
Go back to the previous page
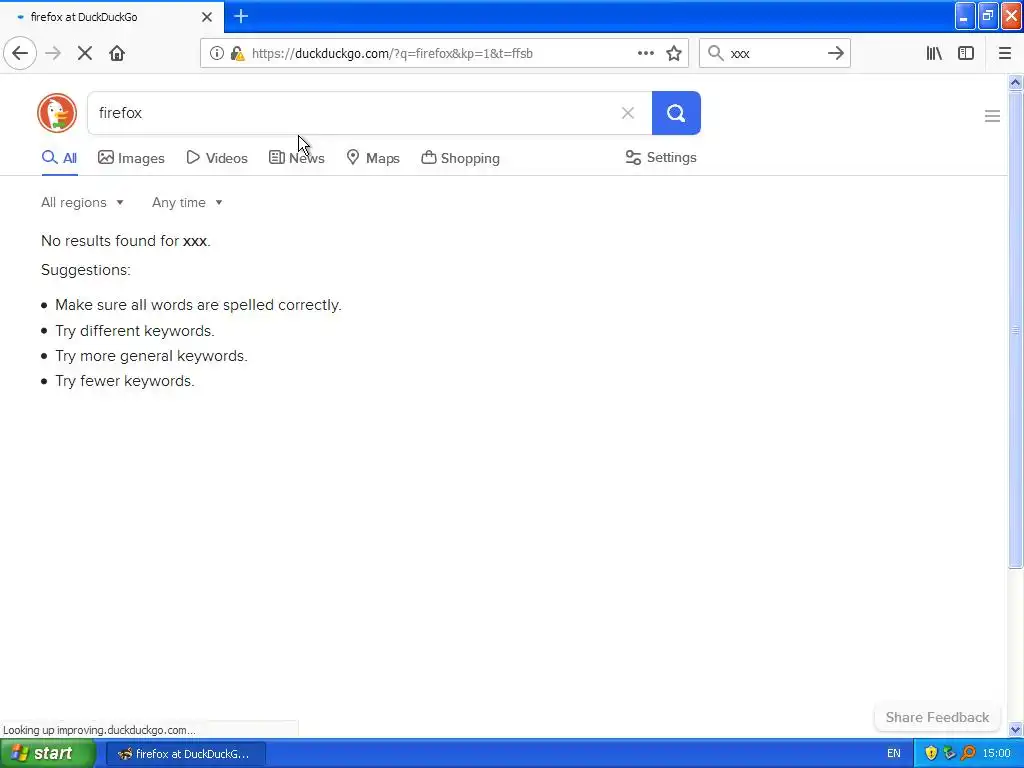pos(20,54)
